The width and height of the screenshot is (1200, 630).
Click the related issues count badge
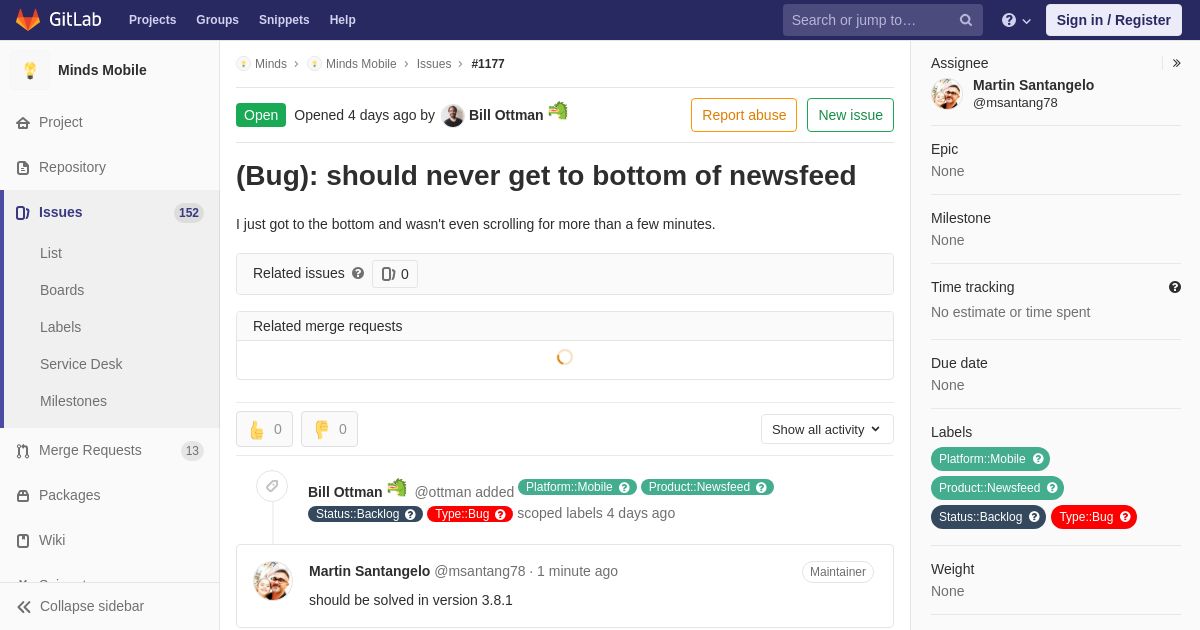(395, 274)
